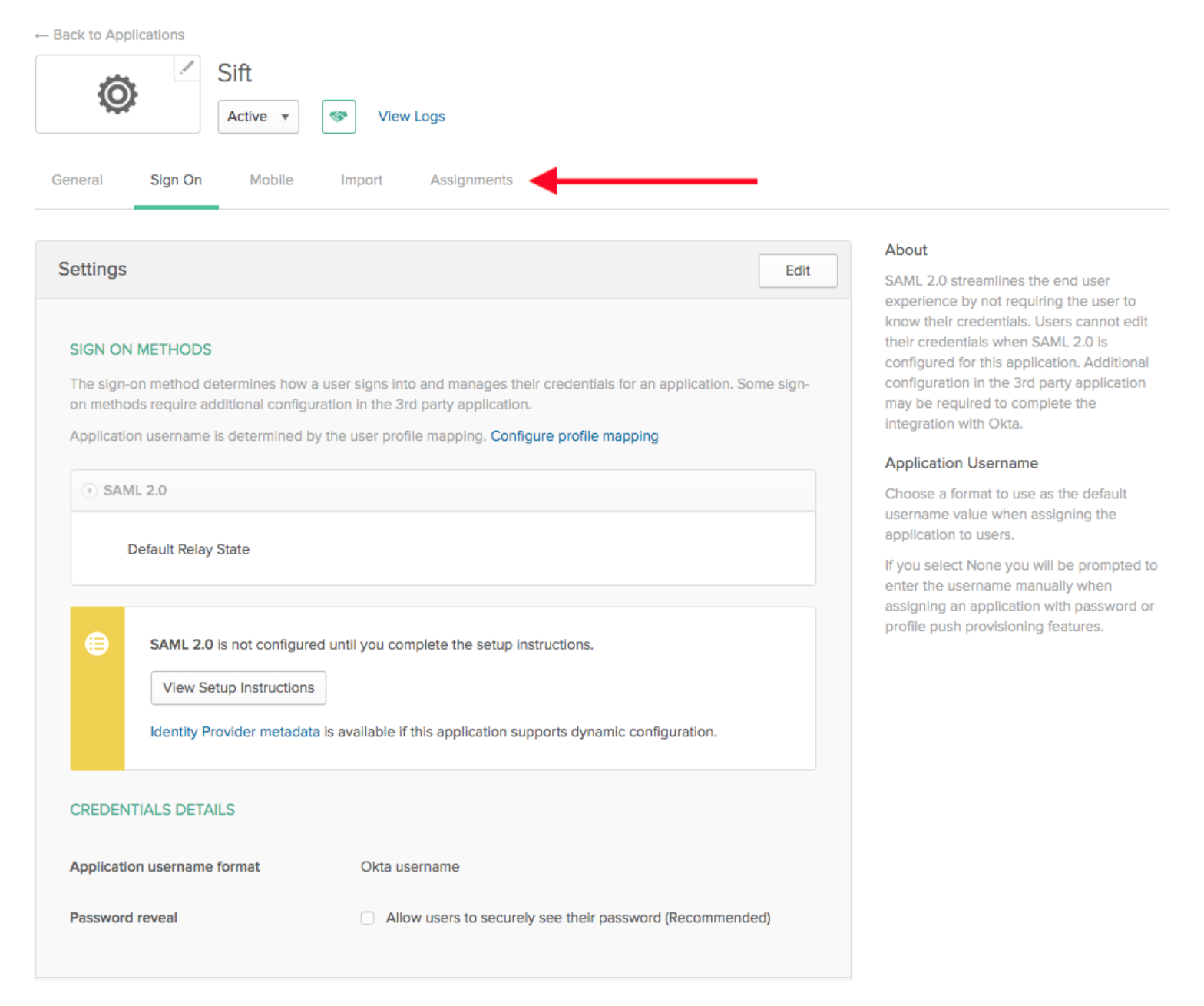Click the 'Settings' panel heading
This screenshot has width=1204, height=1006.
click(x=92, y=269)
